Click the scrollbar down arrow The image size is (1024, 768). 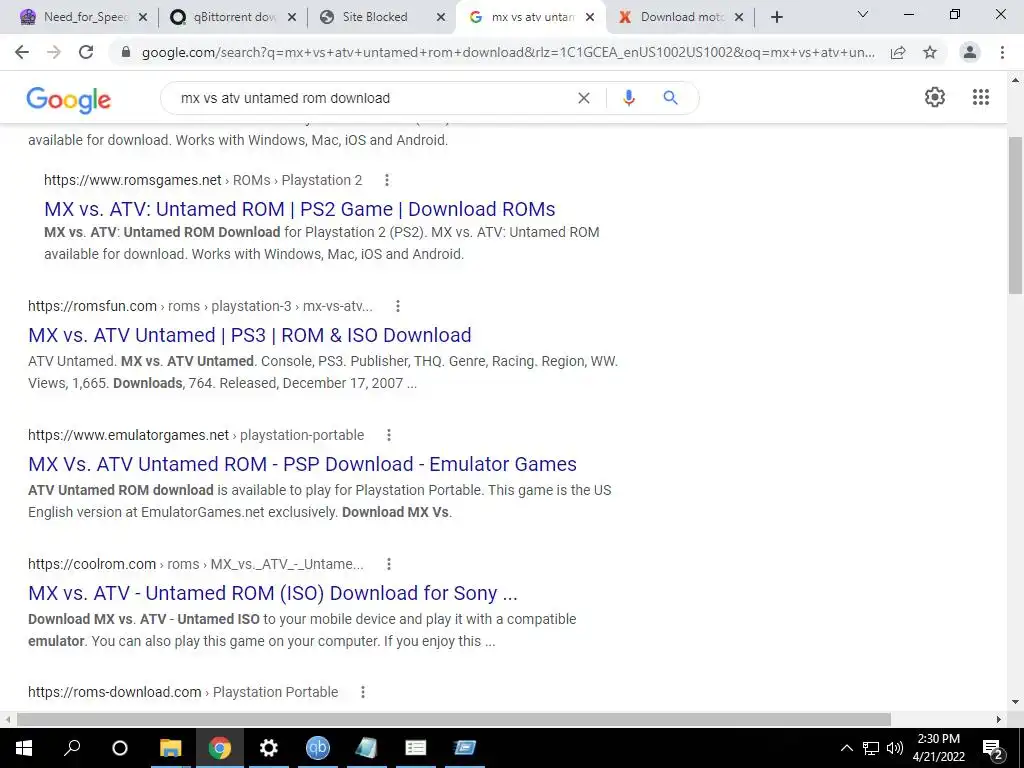pyautogui.click(x=1015, y=703)
